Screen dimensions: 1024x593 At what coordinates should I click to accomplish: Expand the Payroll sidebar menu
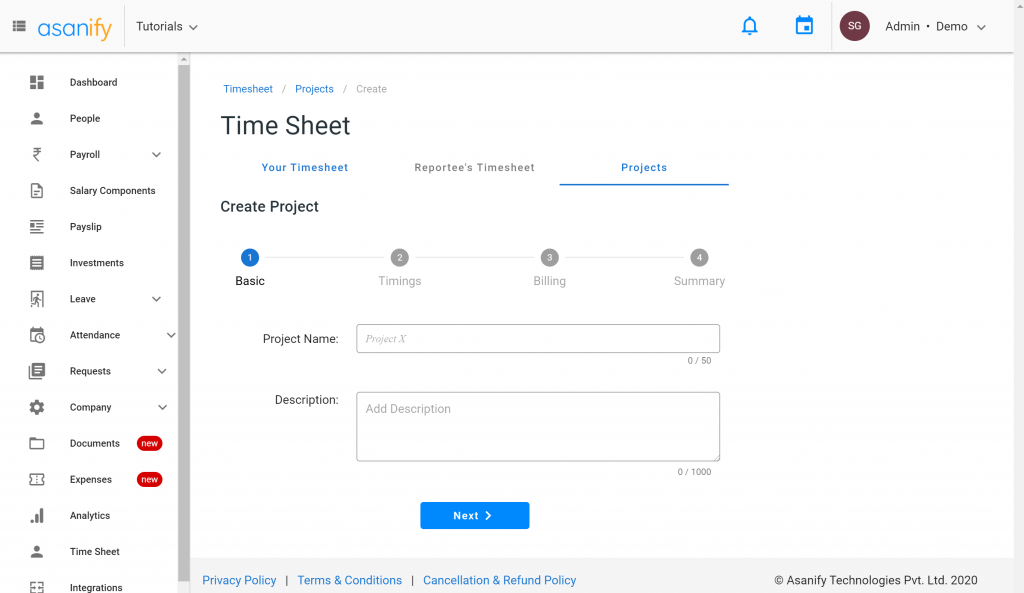[156, 154]
